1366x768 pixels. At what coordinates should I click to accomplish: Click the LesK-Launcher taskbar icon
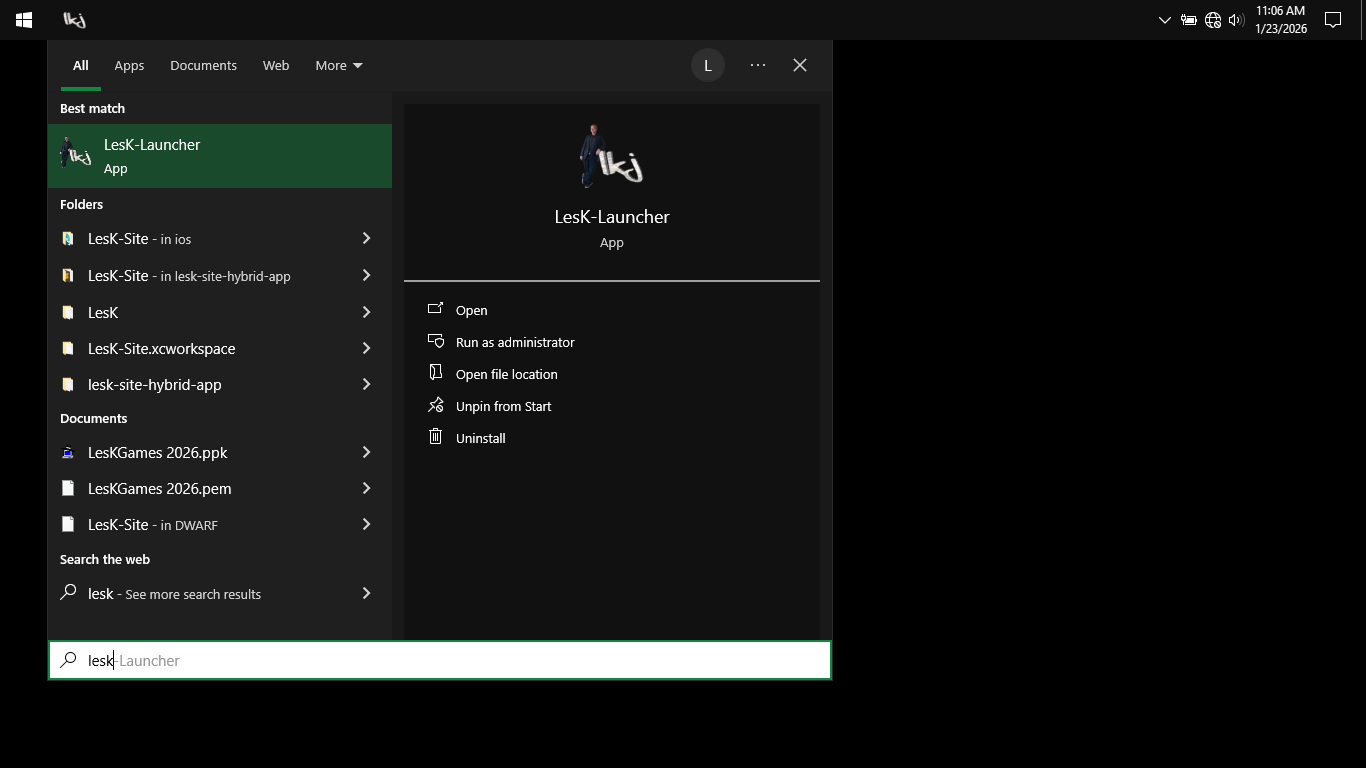74,20
